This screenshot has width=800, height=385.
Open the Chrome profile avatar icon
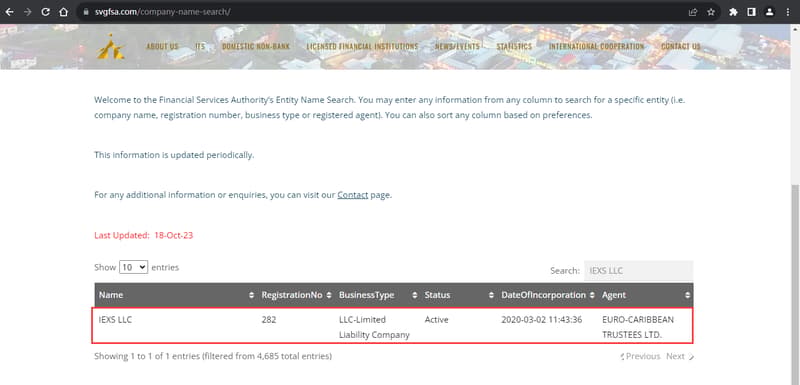pos(769,12)
